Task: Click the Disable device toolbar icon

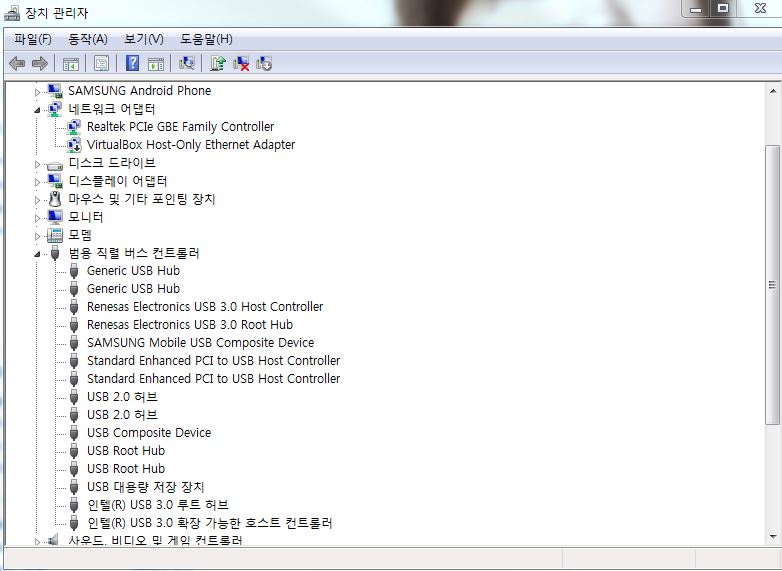Action: pyautogui.click(x=263, y=63)
